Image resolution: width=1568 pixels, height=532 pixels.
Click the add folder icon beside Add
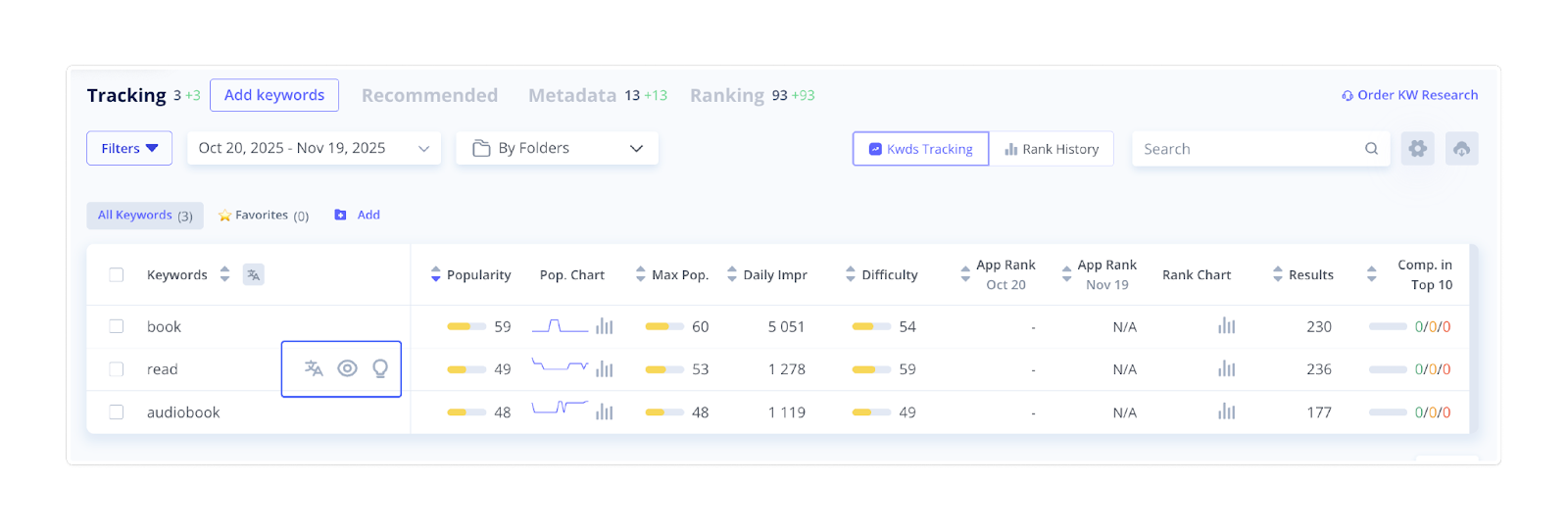[340, 216]
